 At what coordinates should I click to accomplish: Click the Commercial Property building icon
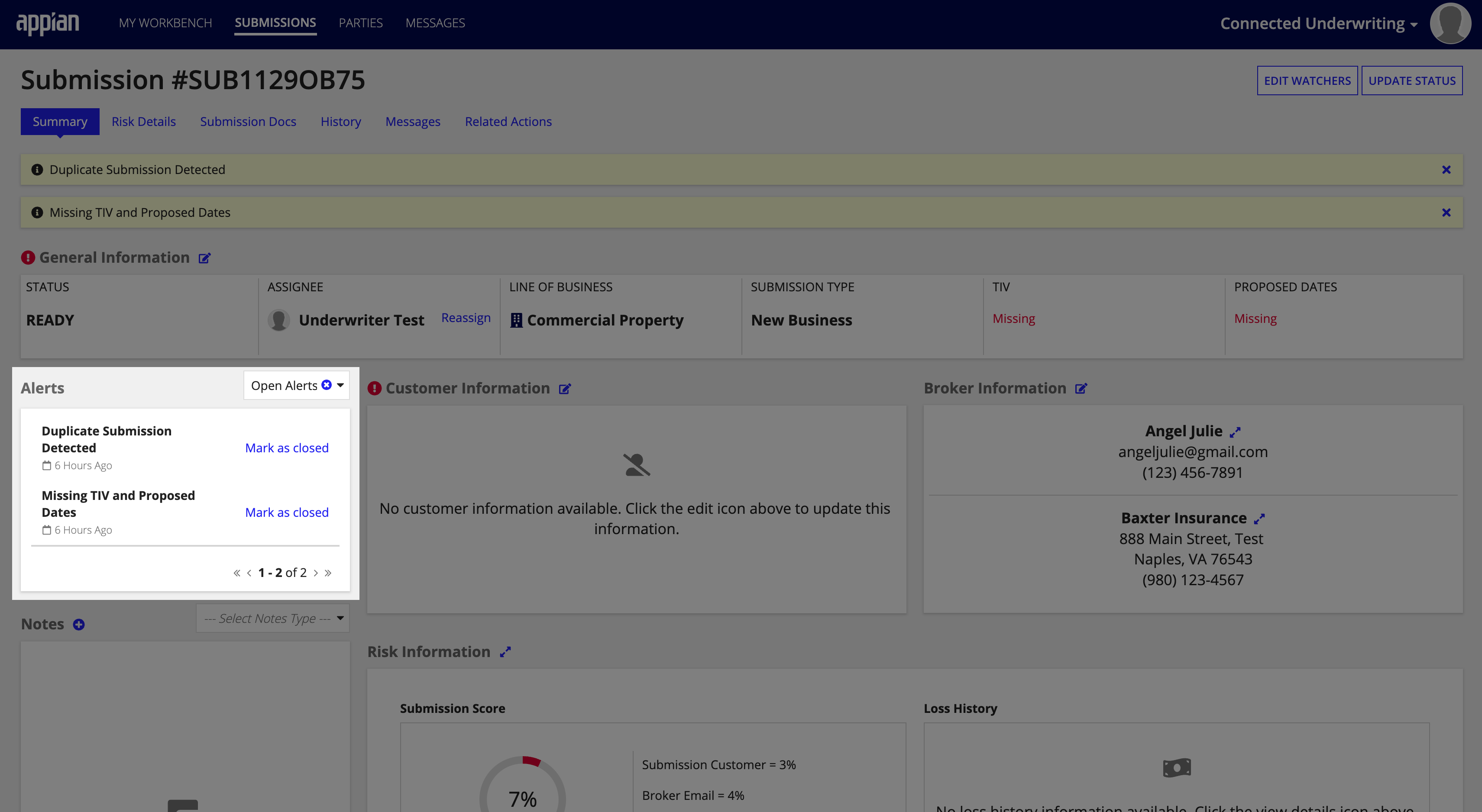pyautogui.click(x=516, y=320)
